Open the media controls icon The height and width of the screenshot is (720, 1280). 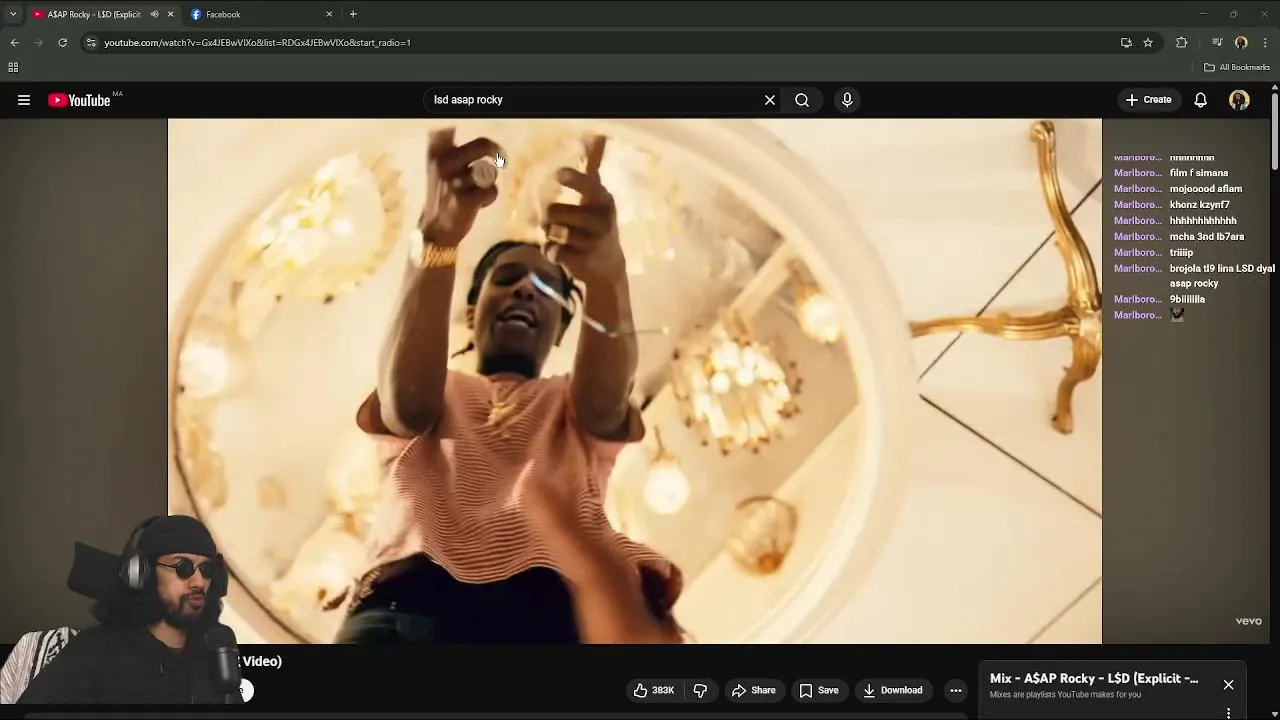[1217, 43]
